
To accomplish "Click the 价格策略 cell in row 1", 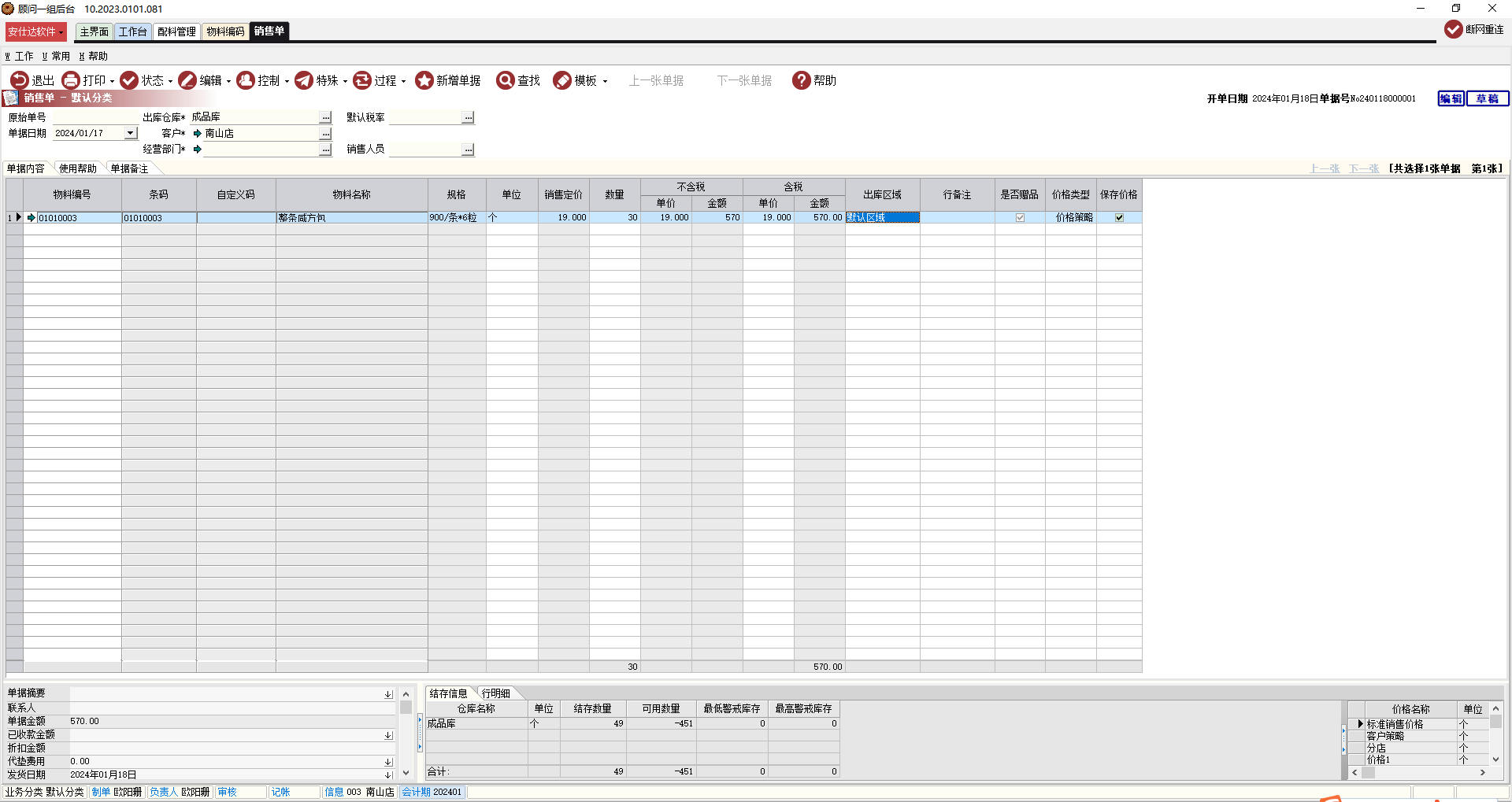I will pos(1071,218).
